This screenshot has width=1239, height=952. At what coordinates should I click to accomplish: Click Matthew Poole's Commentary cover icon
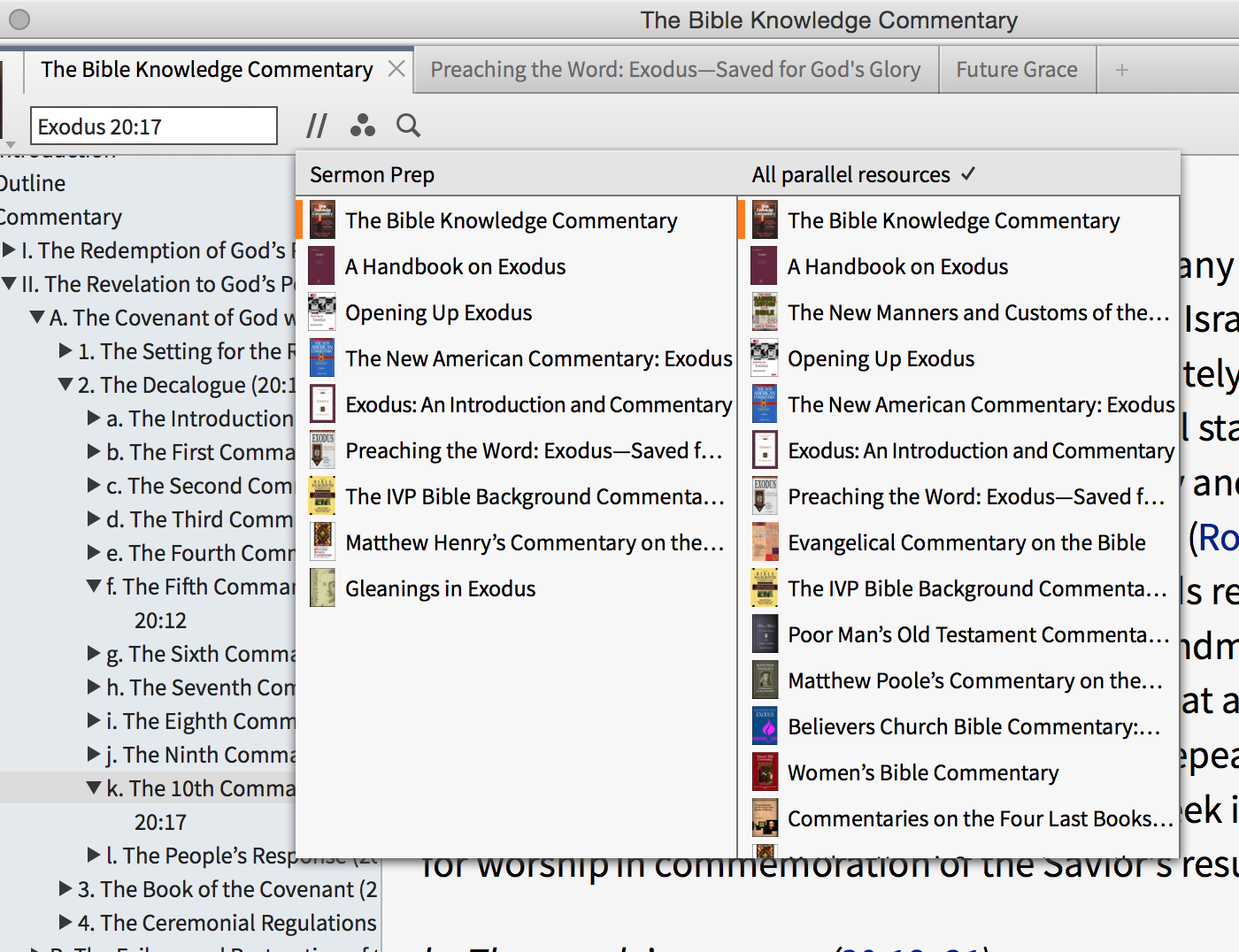(x=765, y=680)
